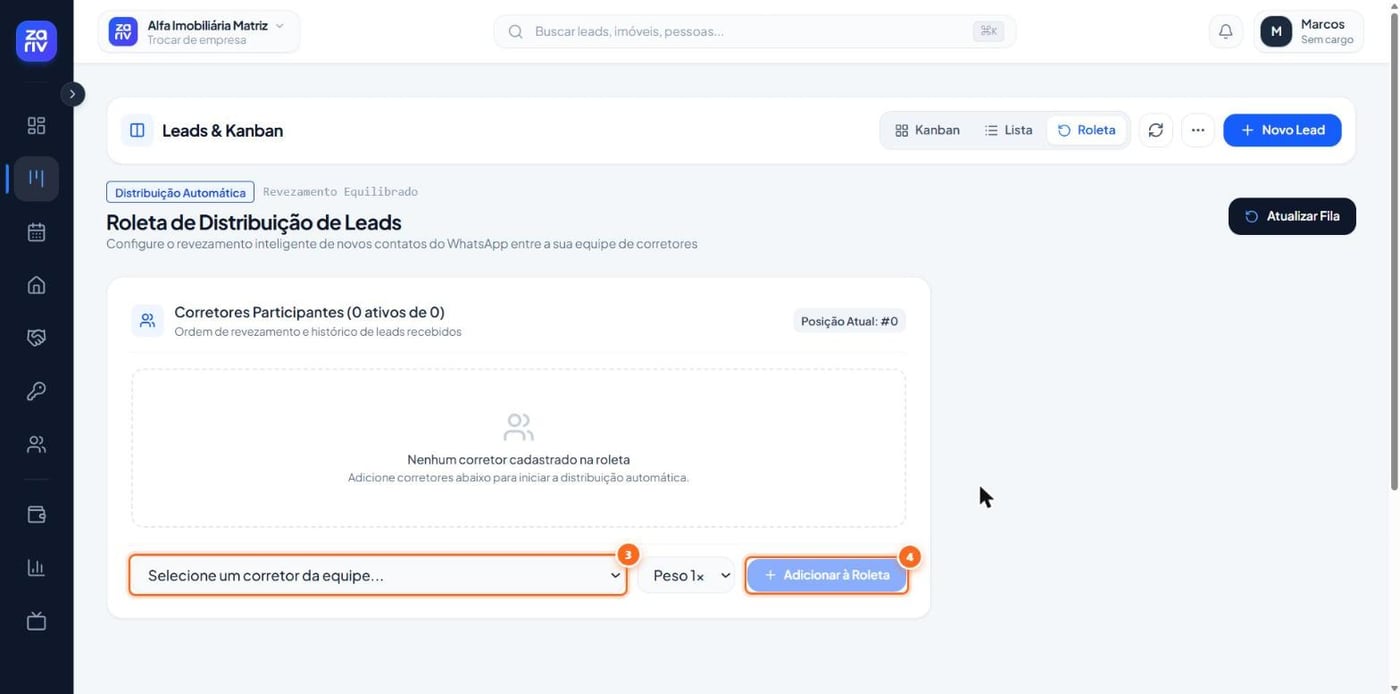Click the Revezamento Equilibrado label
Viewport: 1400px width, 694px height.
click(340, 192)
